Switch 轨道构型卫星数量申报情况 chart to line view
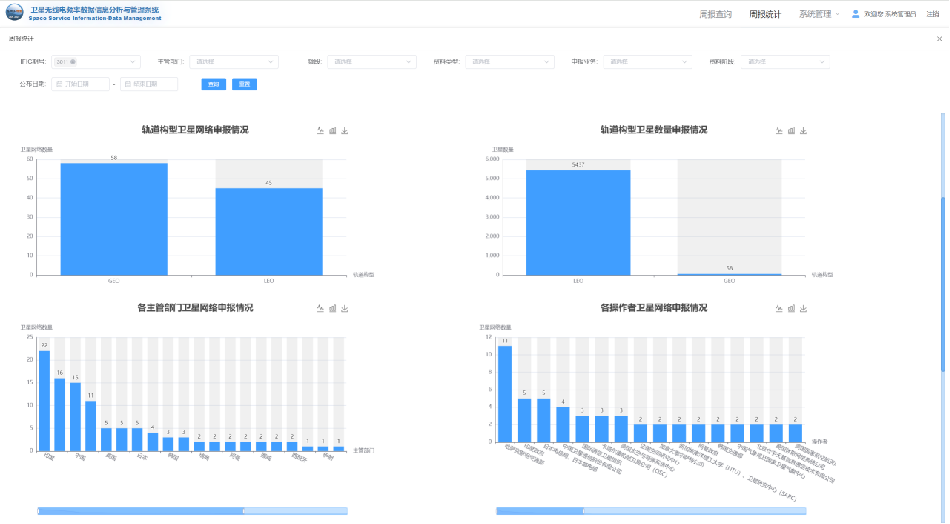 click(779, 130)
